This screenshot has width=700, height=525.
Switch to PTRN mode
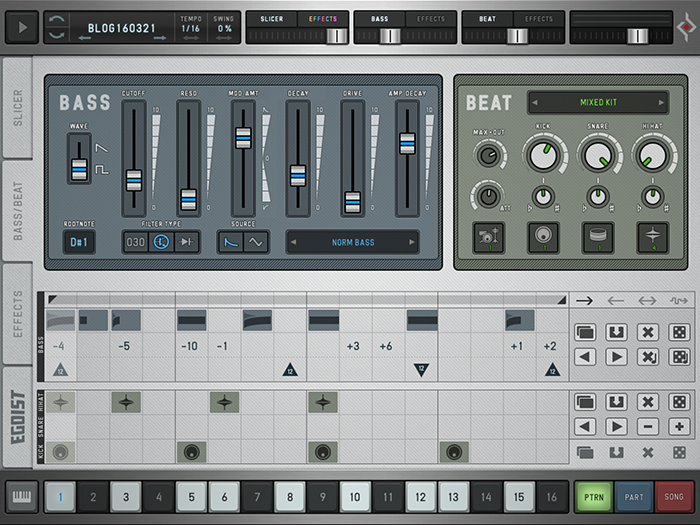tap(593, 496)
